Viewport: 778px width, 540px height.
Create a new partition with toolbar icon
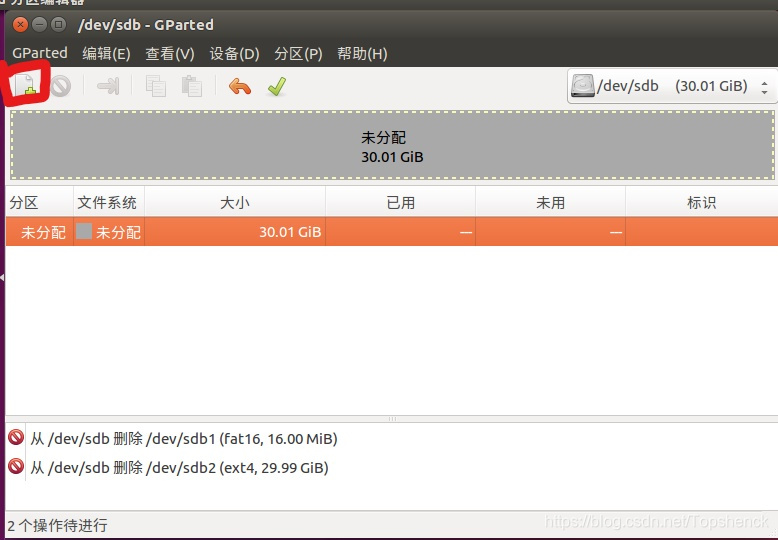click(26, 85)
